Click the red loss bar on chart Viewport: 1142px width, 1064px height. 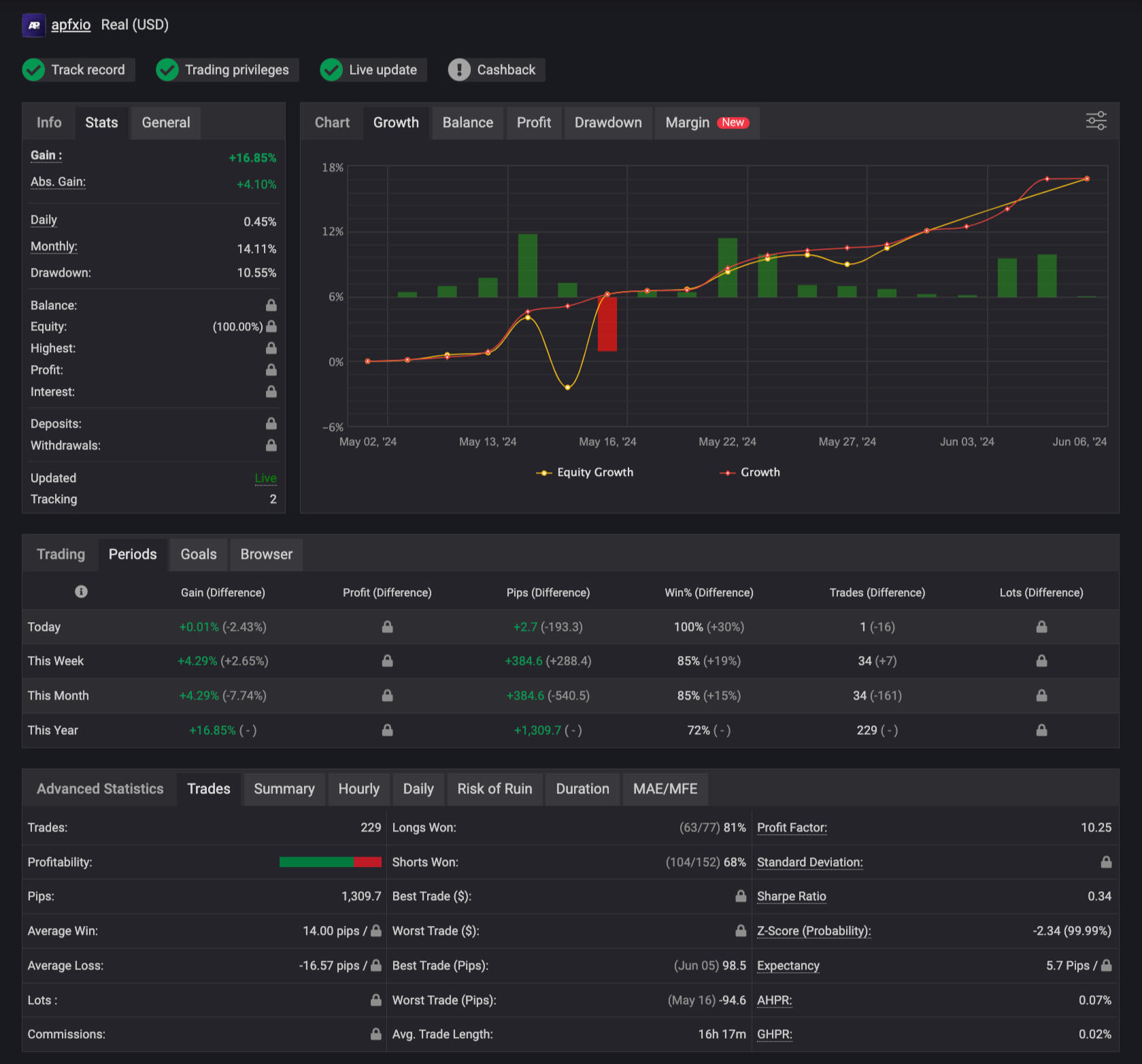607,324
